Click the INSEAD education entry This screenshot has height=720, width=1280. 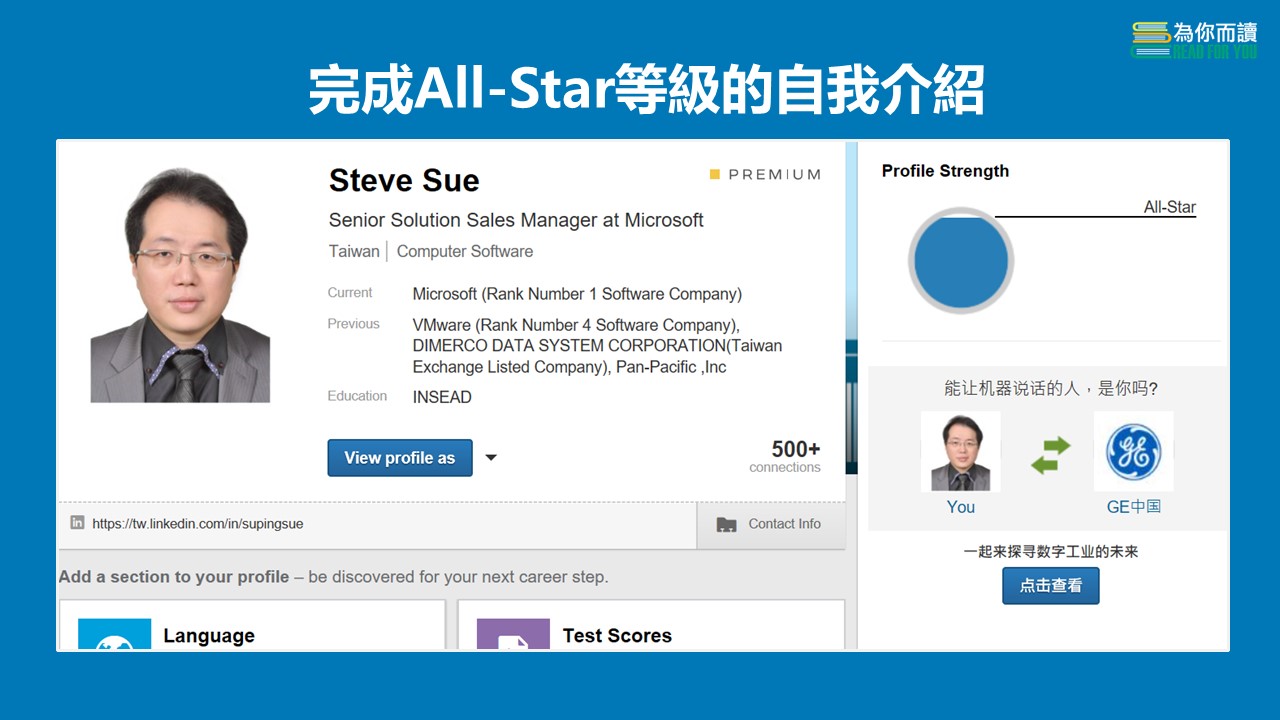point(442,397)
